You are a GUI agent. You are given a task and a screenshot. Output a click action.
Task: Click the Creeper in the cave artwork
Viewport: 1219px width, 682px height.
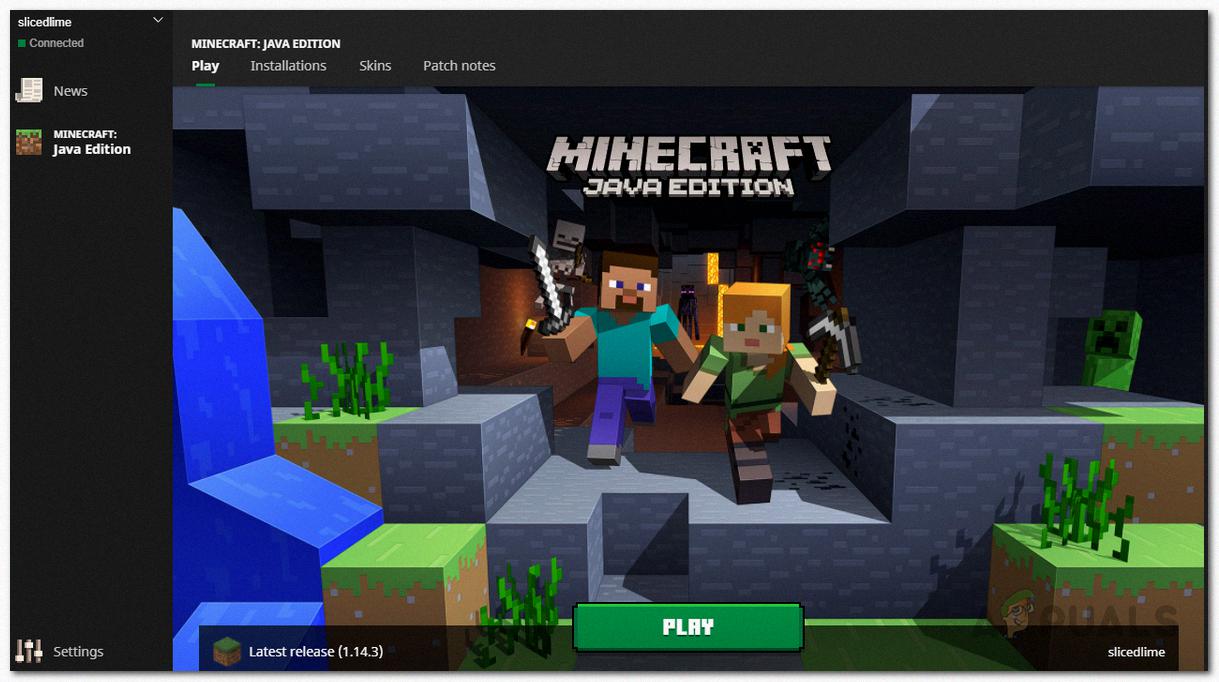[x=1111, y=350]
